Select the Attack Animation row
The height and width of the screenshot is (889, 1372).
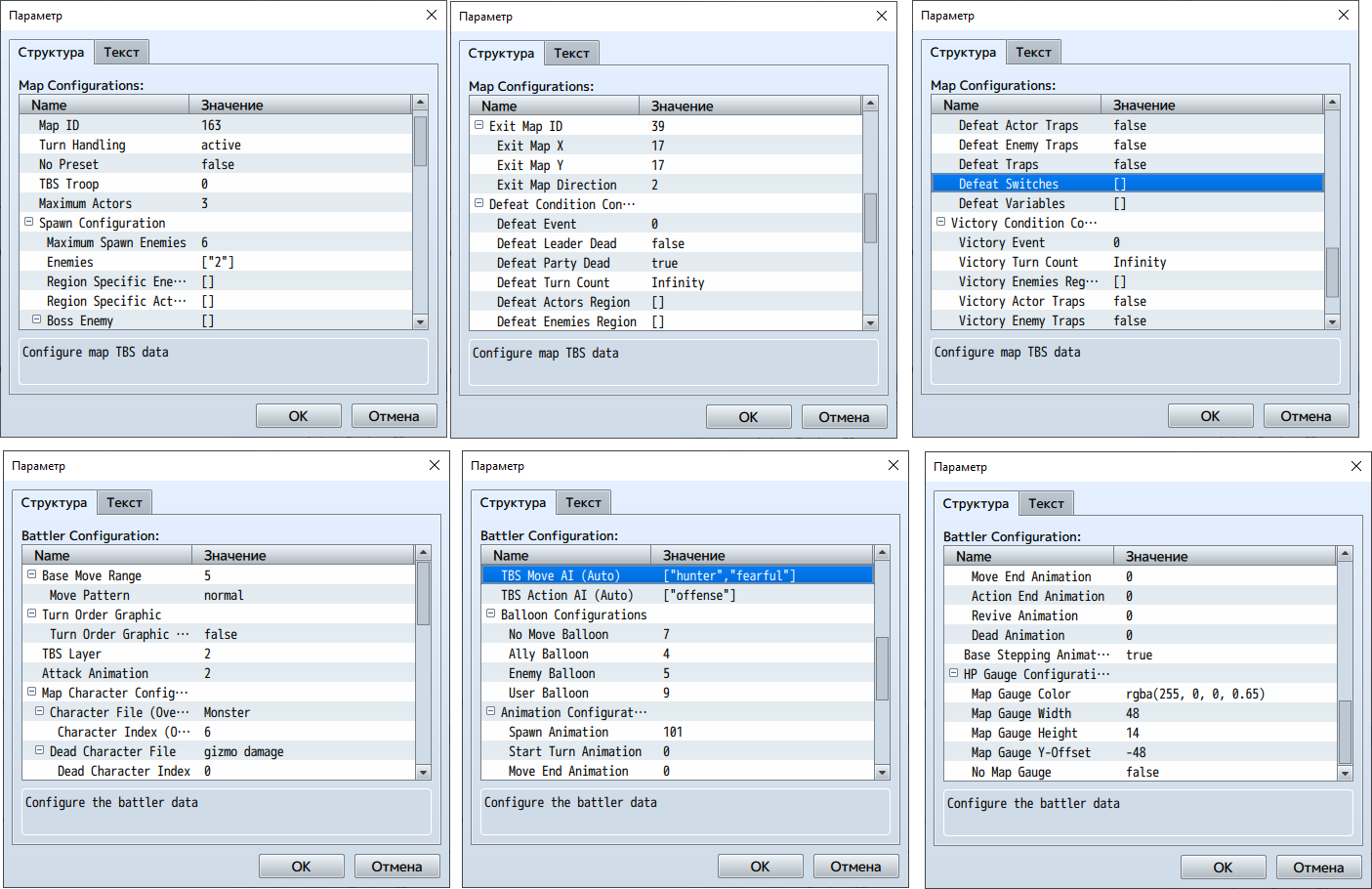(219, 673)
